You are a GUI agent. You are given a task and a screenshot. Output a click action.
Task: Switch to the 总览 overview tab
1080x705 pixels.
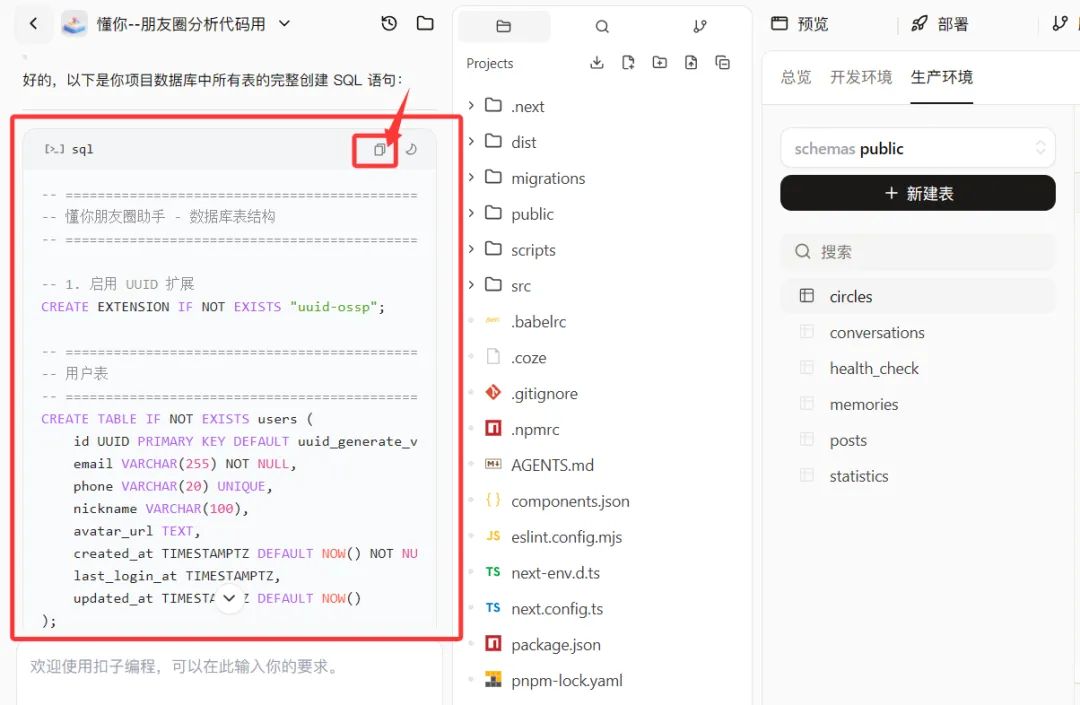[x=796, y=77]
